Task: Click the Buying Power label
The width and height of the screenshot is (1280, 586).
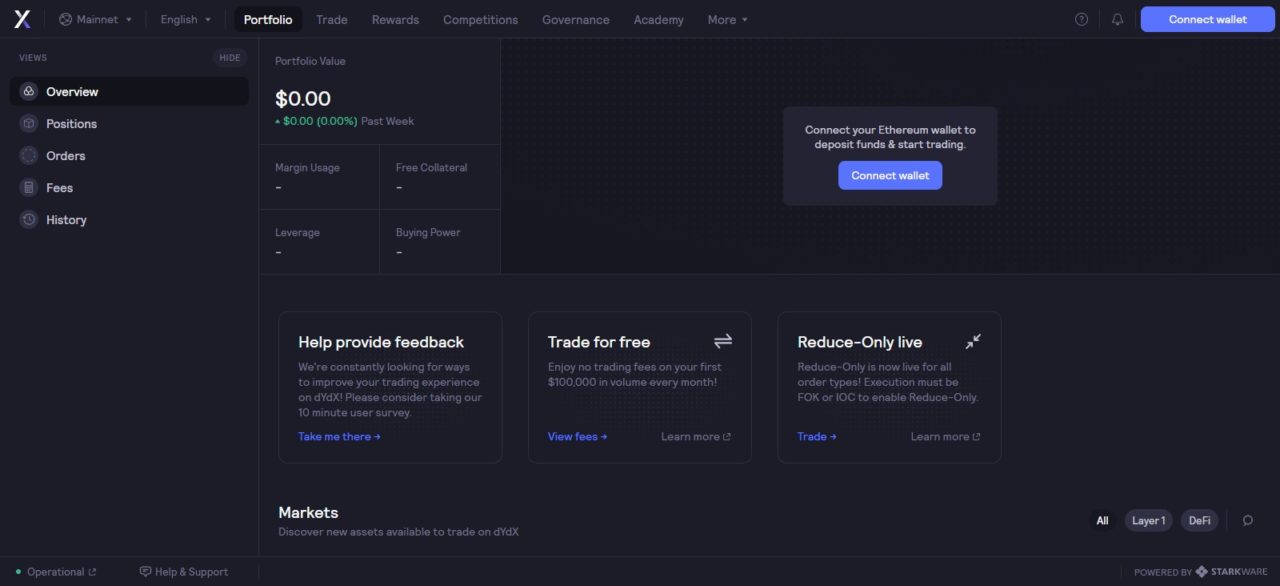Action: click(428, 232)
